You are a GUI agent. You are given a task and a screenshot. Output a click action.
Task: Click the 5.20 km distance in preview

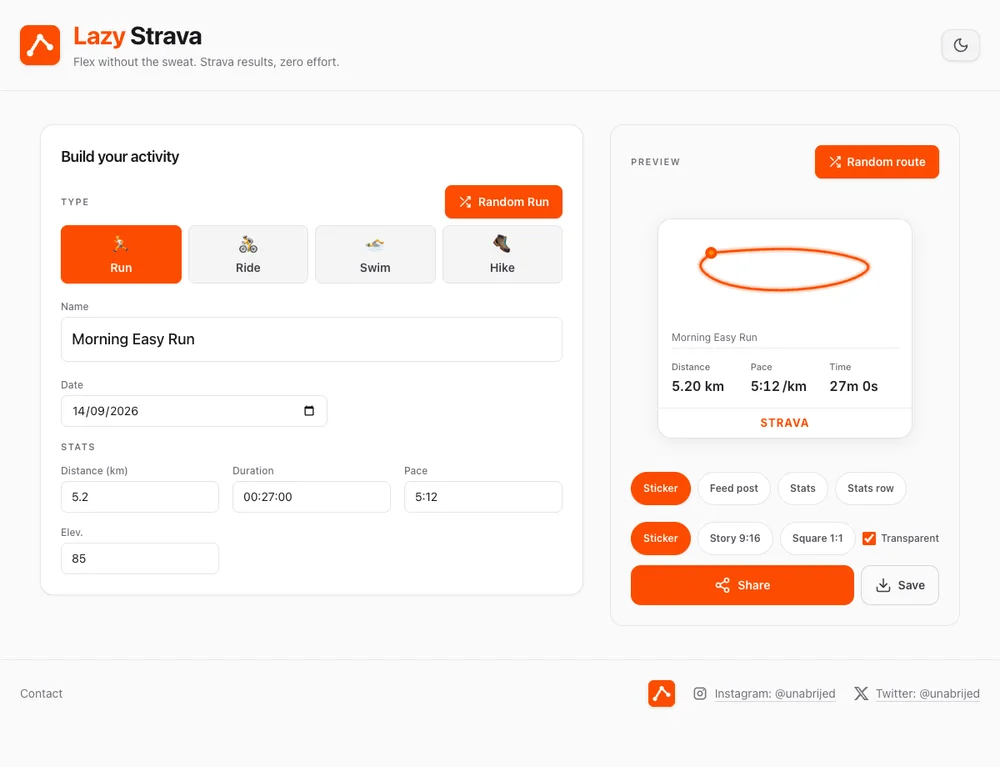coord(698,386)
